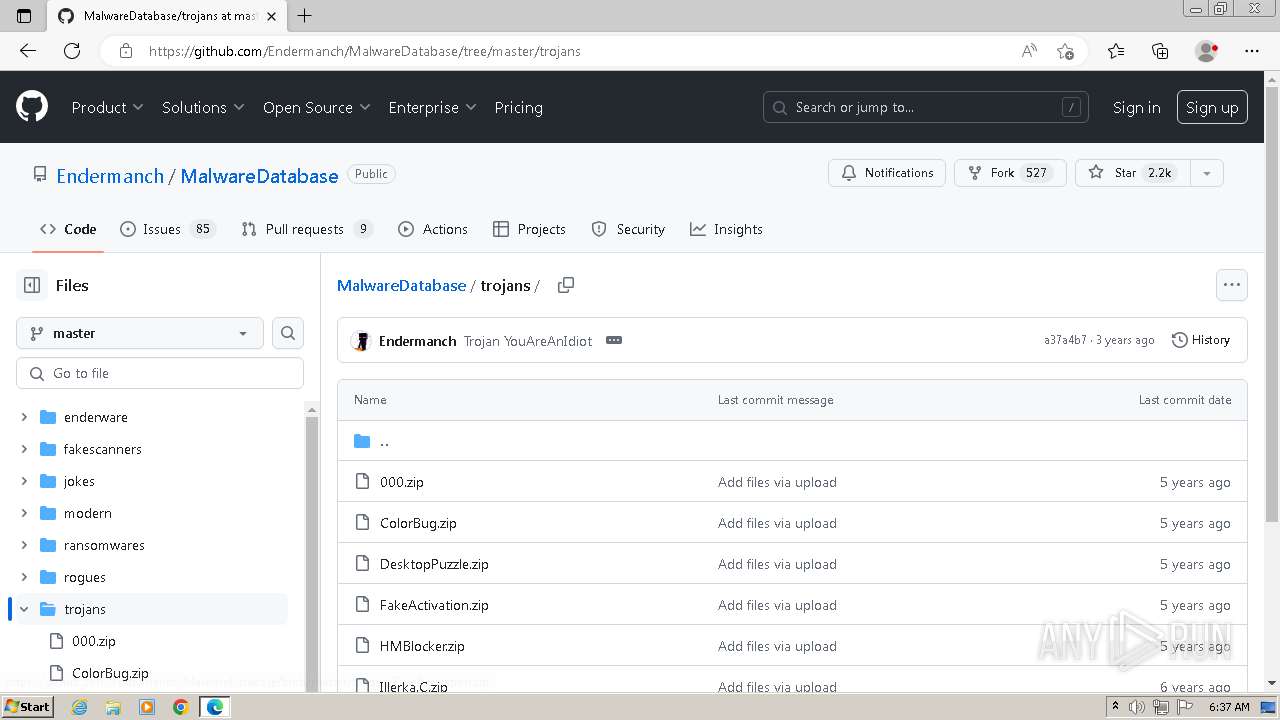Click the browser address bar URL
The height and width of the screenshot is (720, 1280).
(365, 51)
